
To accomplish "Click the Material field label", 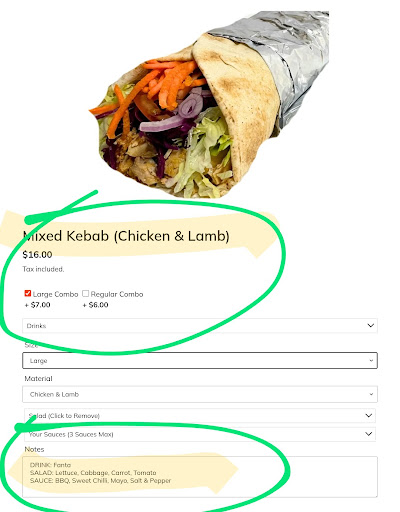I will [x=38, y=379].
